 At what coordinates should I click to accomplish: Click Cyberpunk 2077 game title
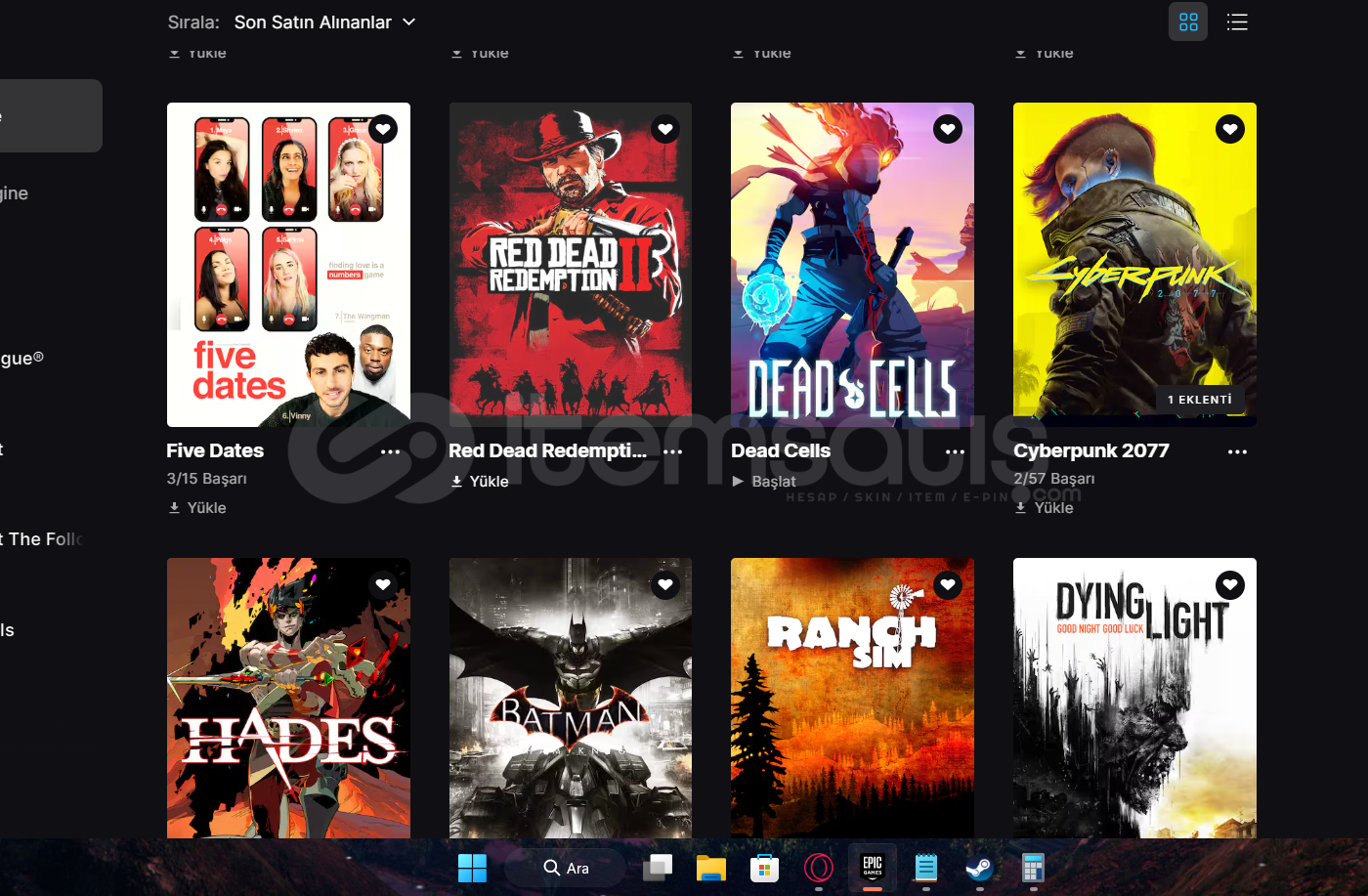tap(1091, 450)
